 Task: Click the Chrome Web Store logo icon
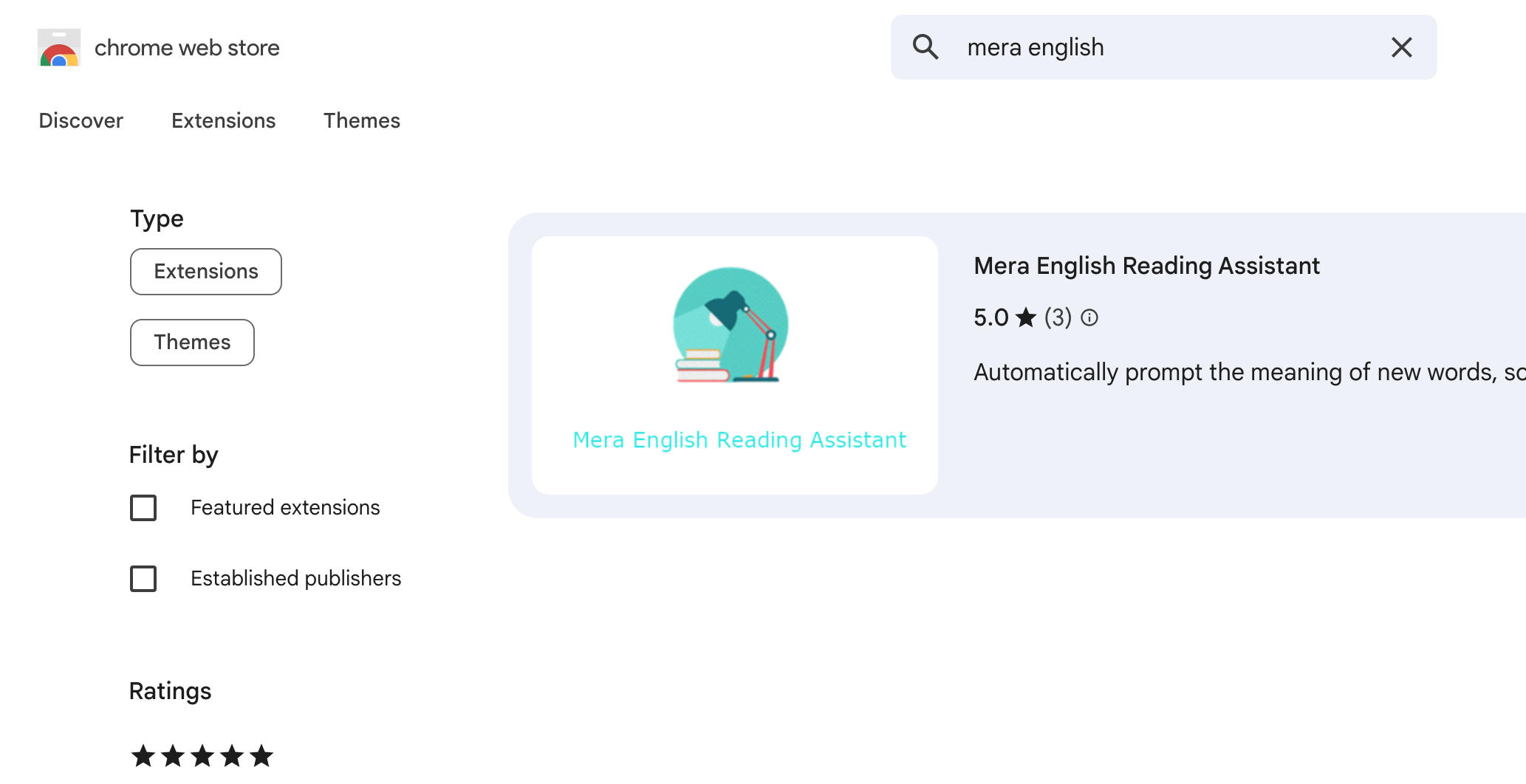59,48
